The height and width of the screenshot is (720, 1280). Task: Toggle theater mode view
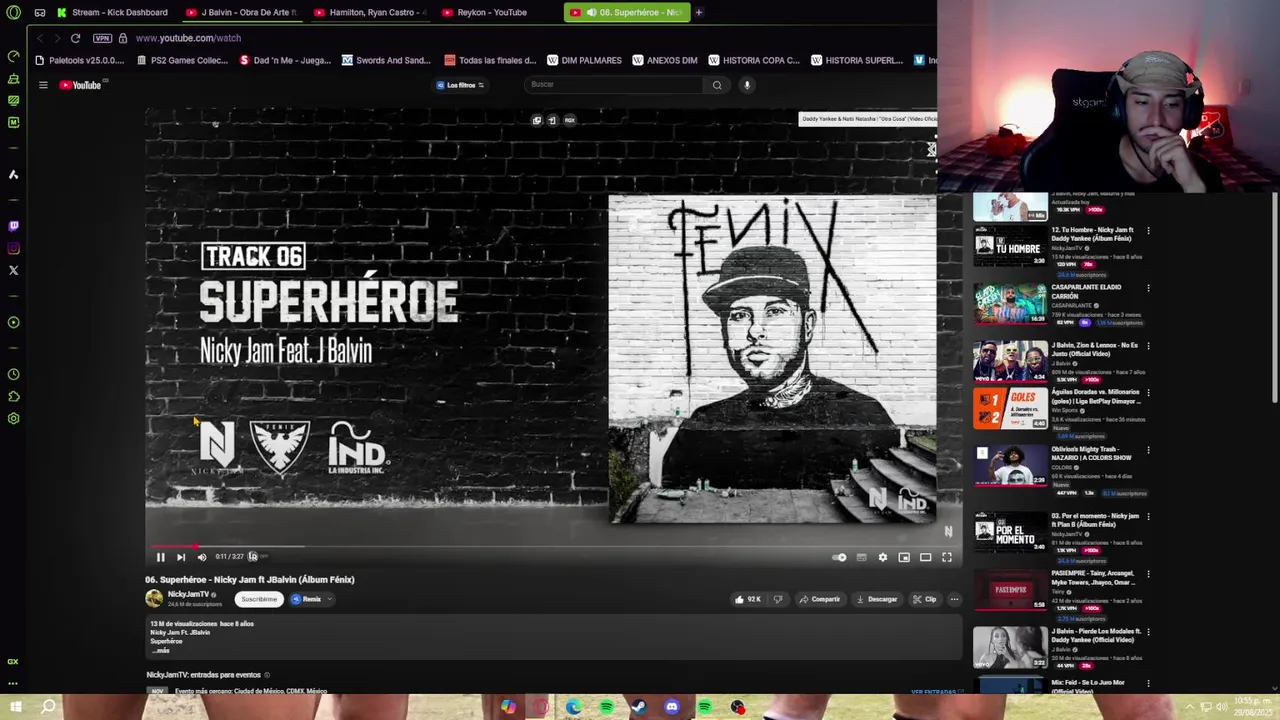pyautogui.click(x=926, y=557)
